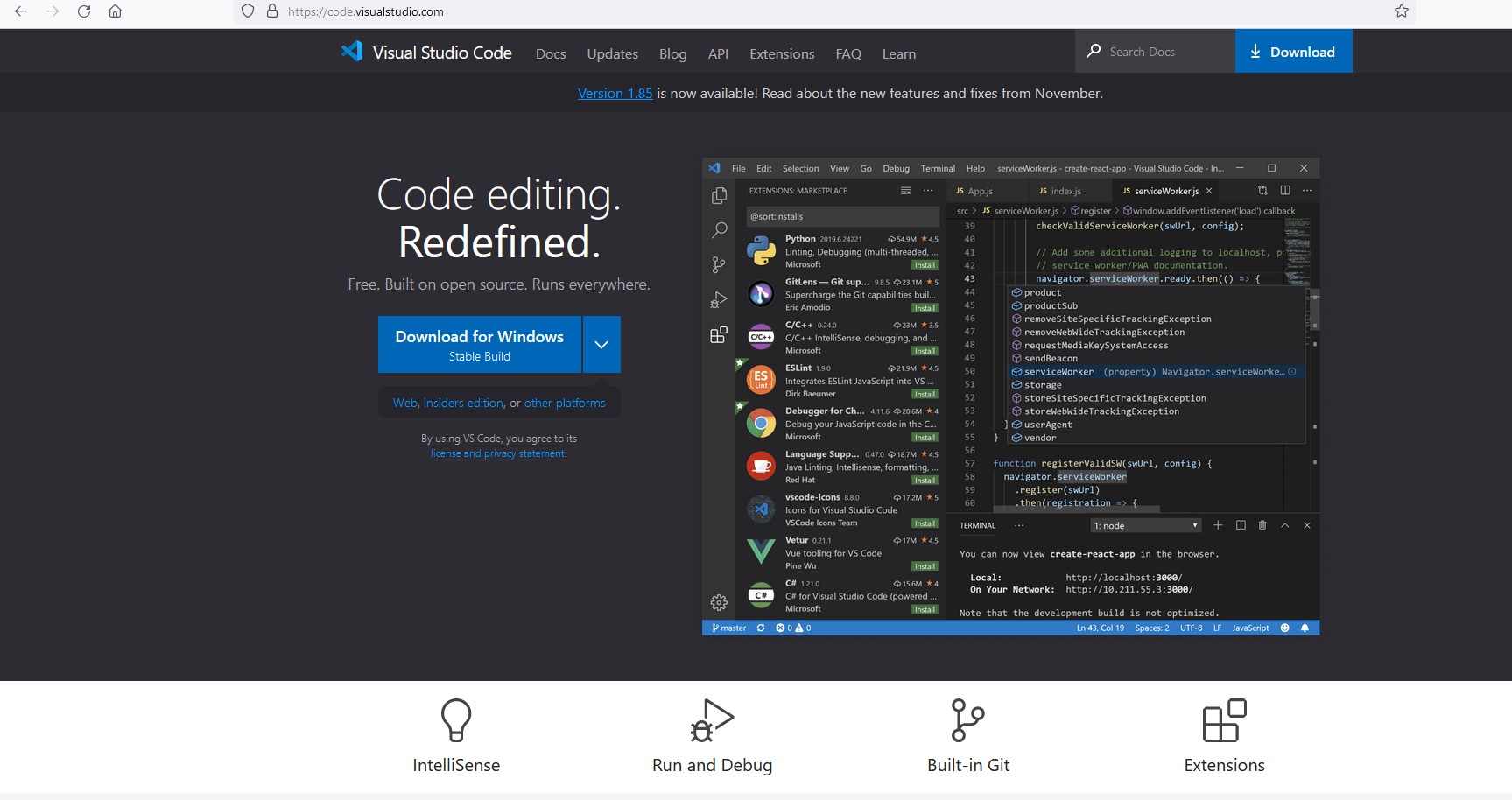Click the serviceWorker.js tab in screenshot
The height and width of the screenshot is (800, 1512).
click(x=1167, y=191)
